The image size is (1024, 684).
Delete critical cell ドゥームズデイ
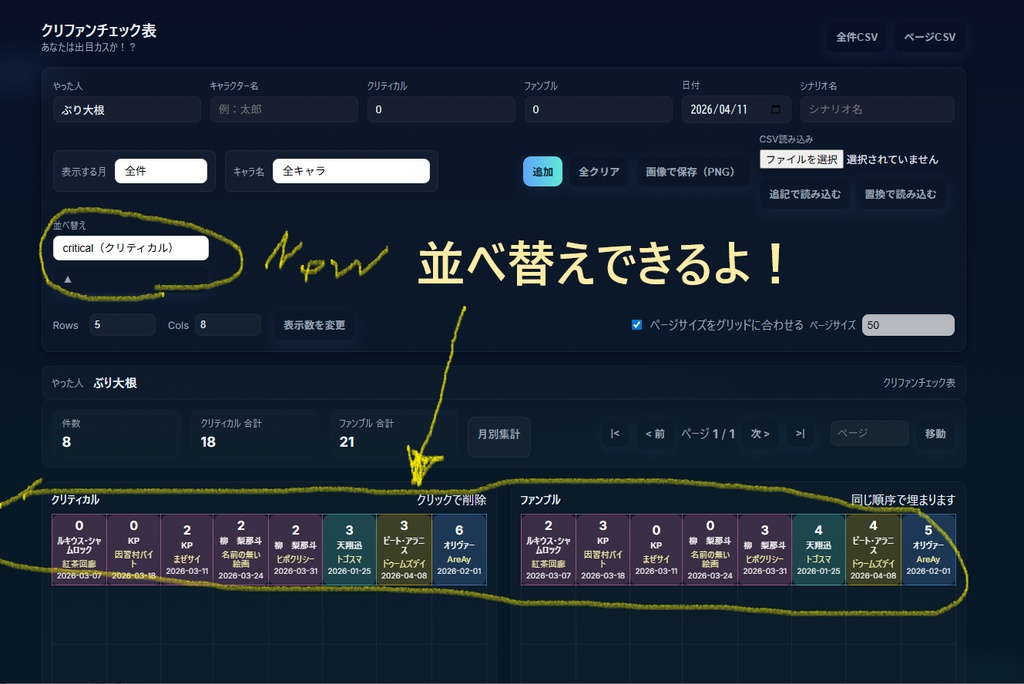tap(404, 549)
